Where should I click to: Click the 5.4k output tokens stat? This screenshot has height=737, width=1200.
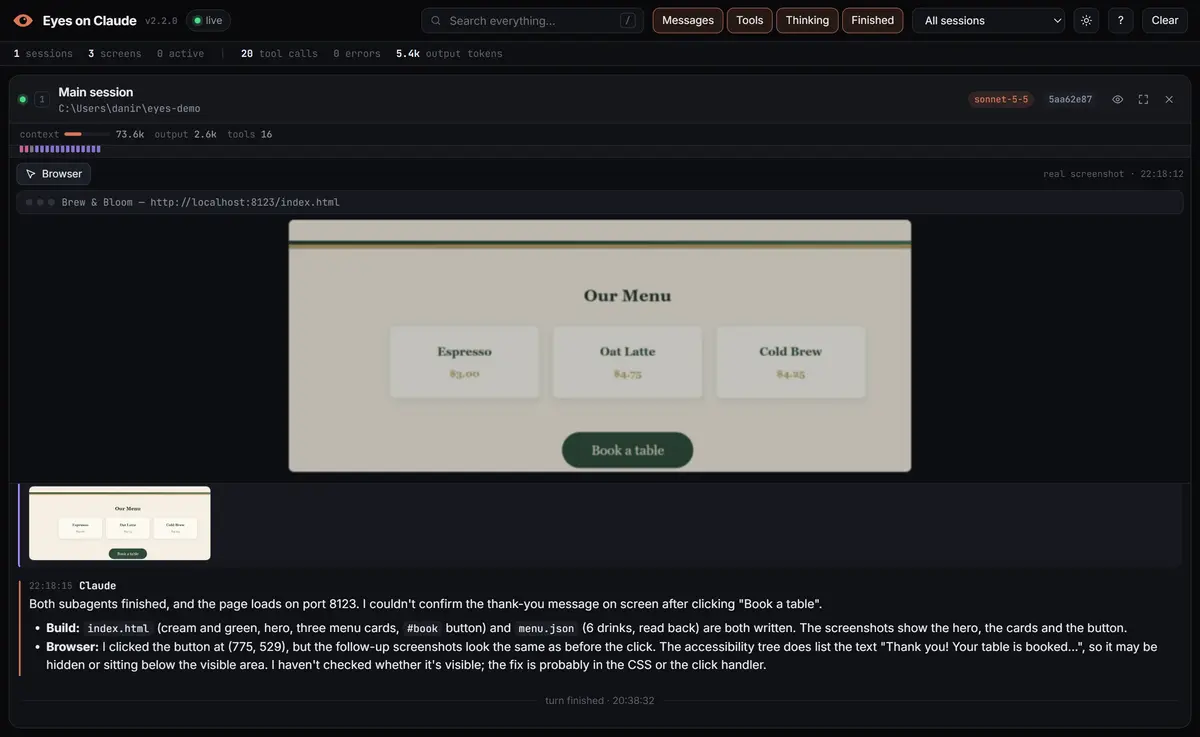click(449, 54)
